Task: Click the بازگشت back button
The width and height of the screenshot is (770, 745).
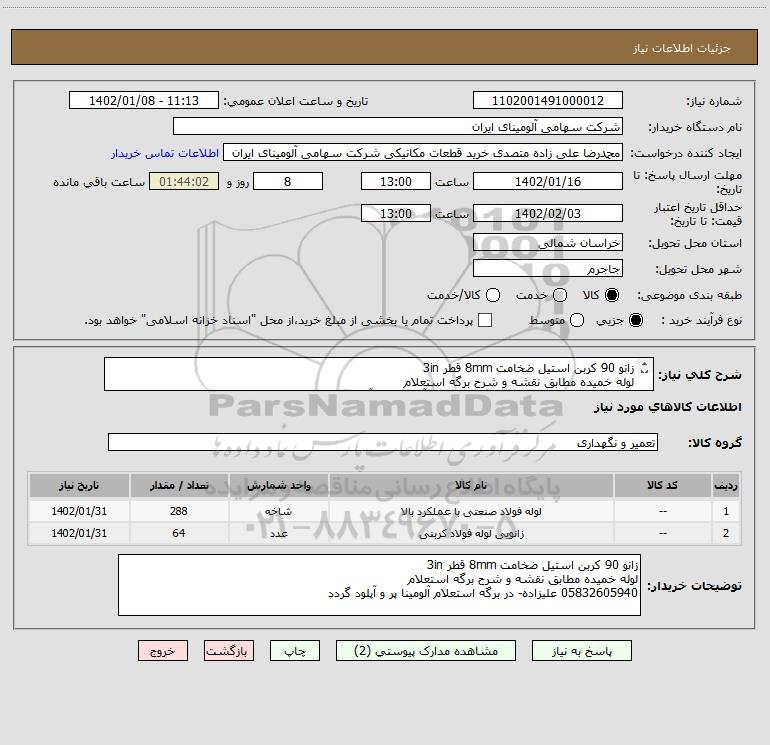Action: (229, 651)
